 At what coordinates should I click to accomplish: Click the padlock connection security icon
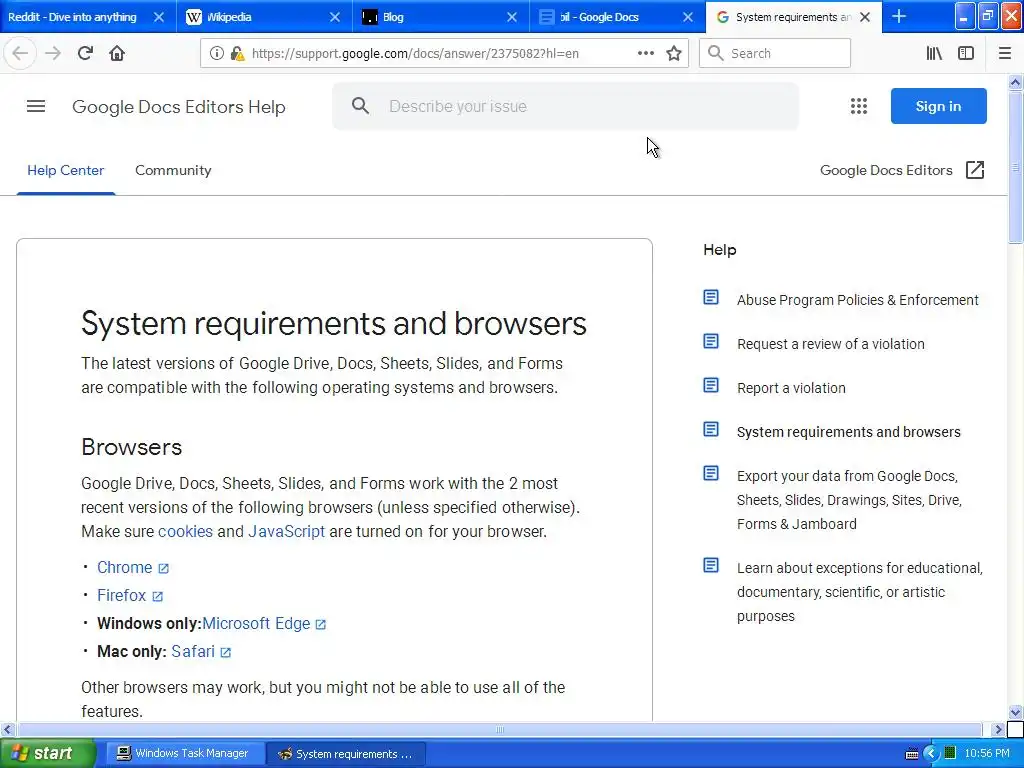[236, 53]
